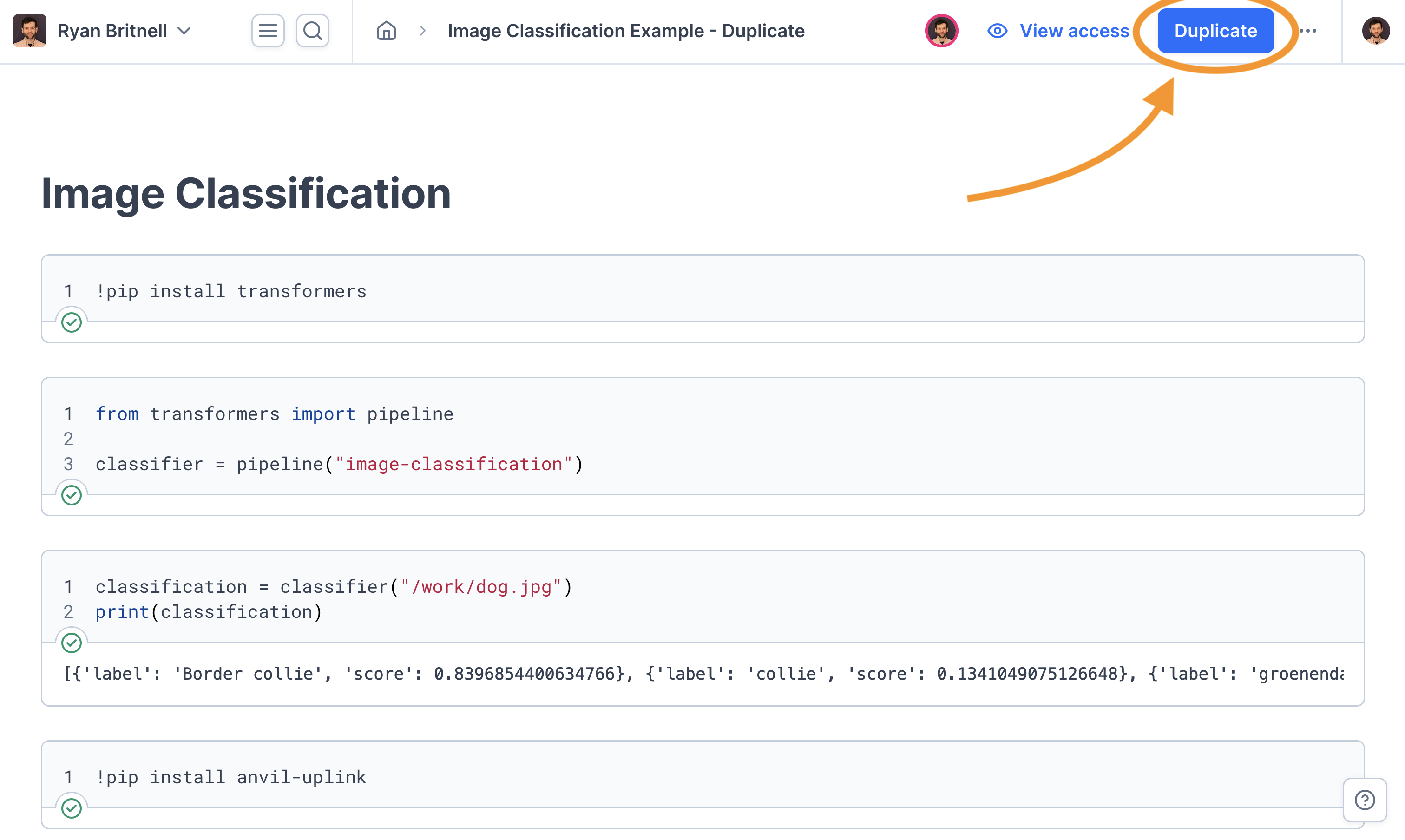Open the View access link
This screenshot has height=840, width=1405.
click(x=1074, y=31)
